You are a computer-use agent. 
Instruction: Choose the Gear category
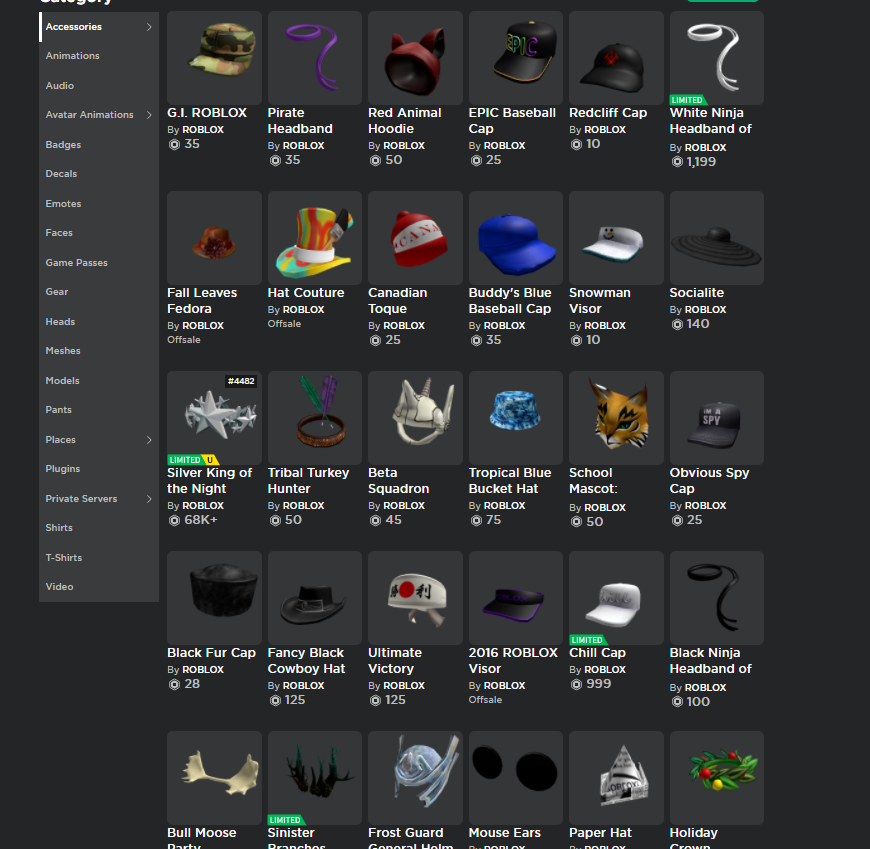[57, 291]
